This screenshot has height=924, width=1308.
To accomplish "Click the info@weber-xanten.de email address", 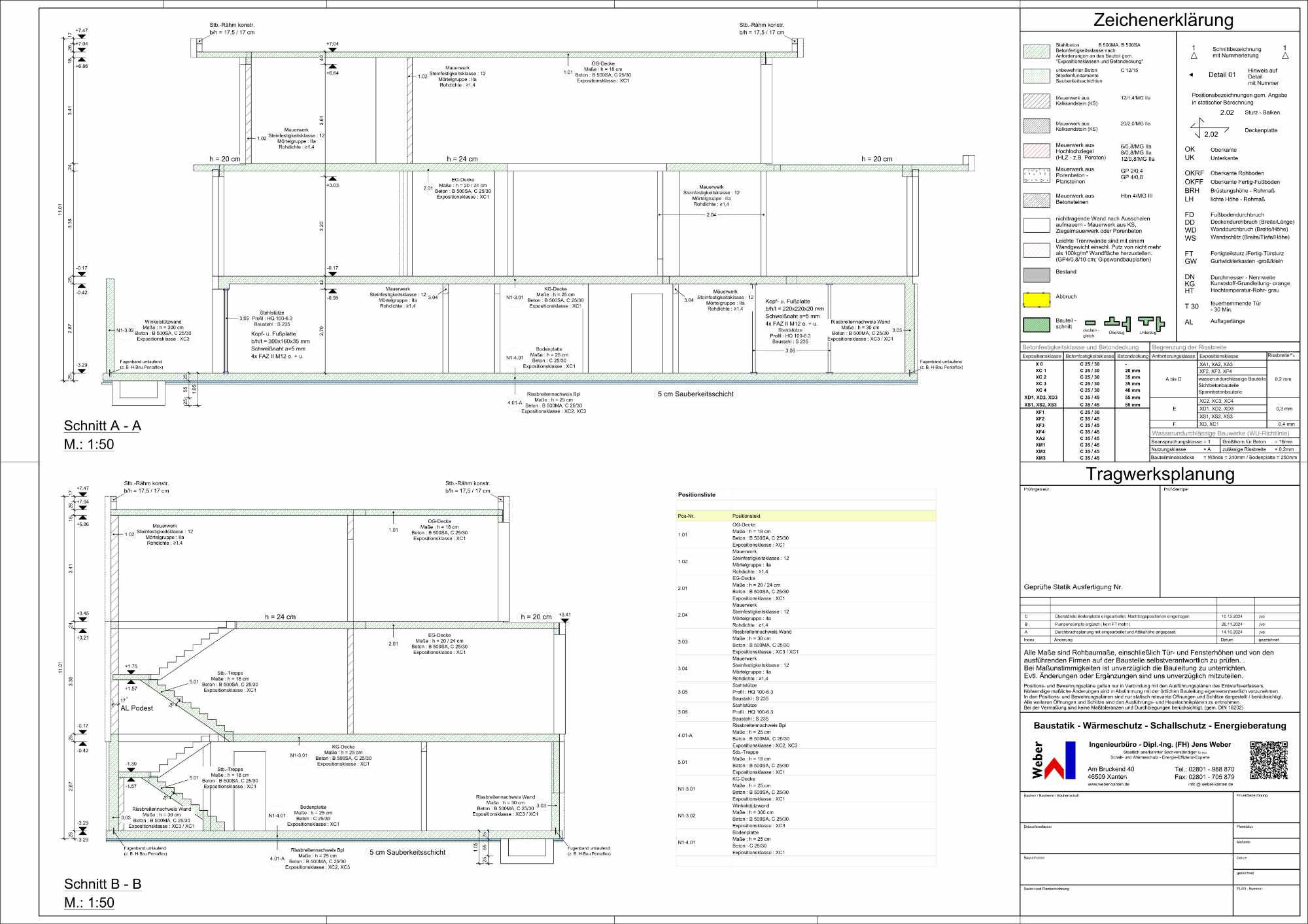I will tap(1210, 784).
